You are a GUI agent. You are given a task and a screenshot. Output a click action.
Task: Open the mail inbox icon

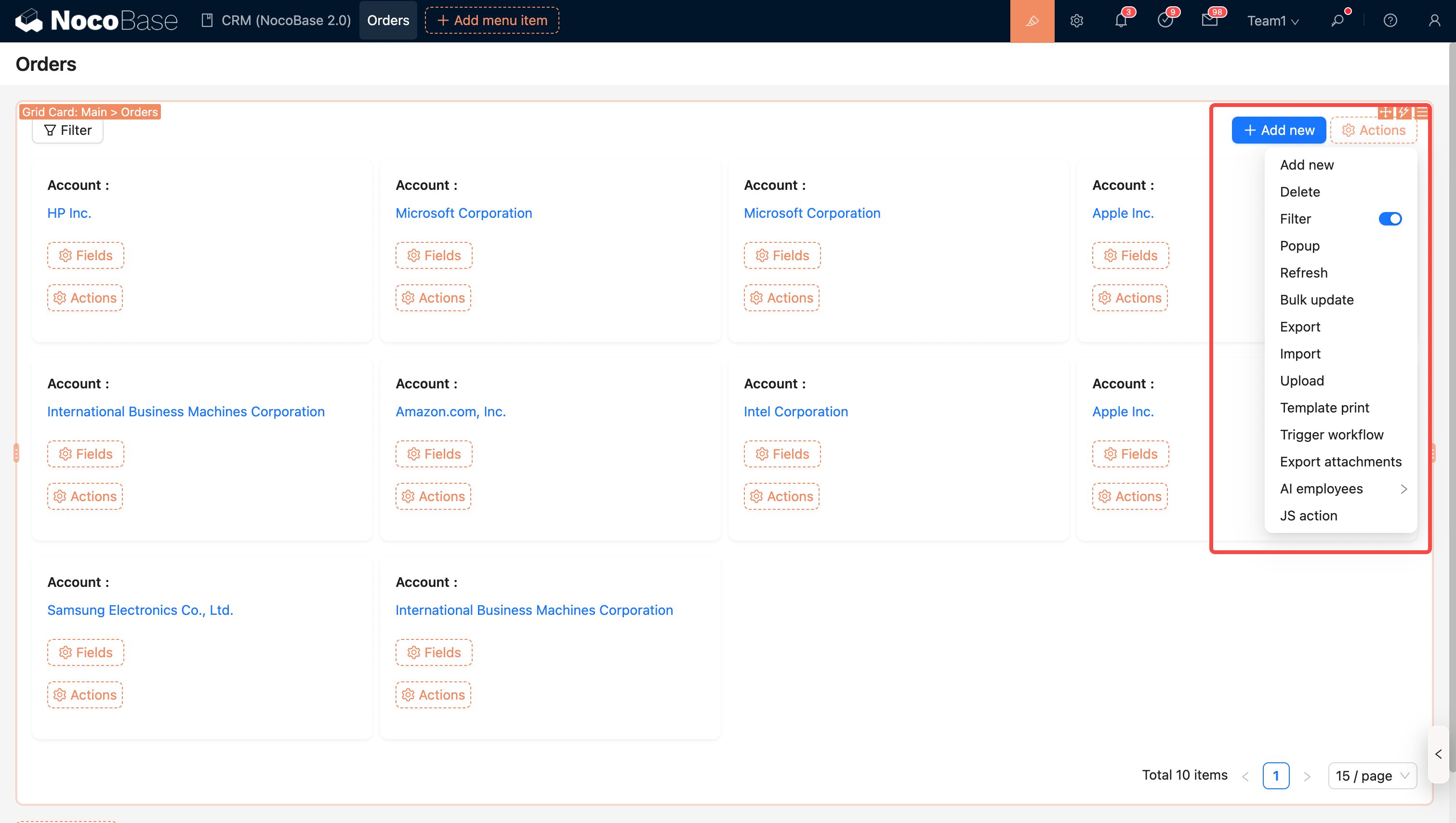pos(1209,21)
